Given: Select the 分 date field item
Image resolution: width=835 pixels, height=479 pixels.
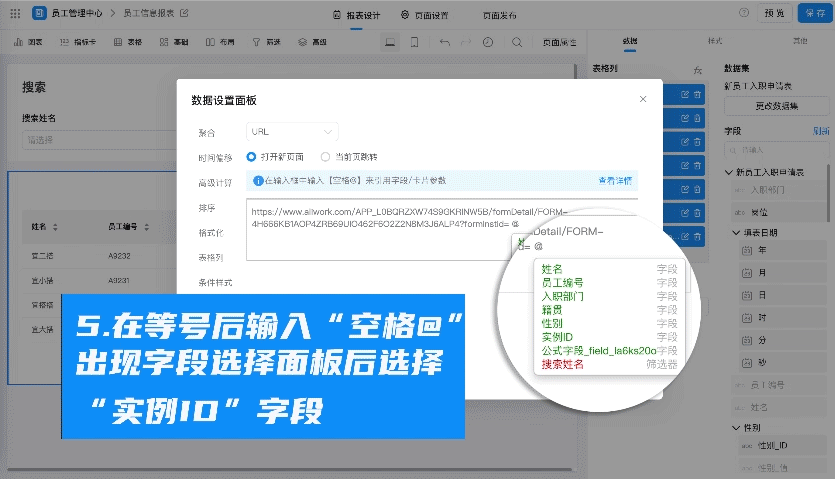Looking at the screenshot, I should tap(783, 340).
